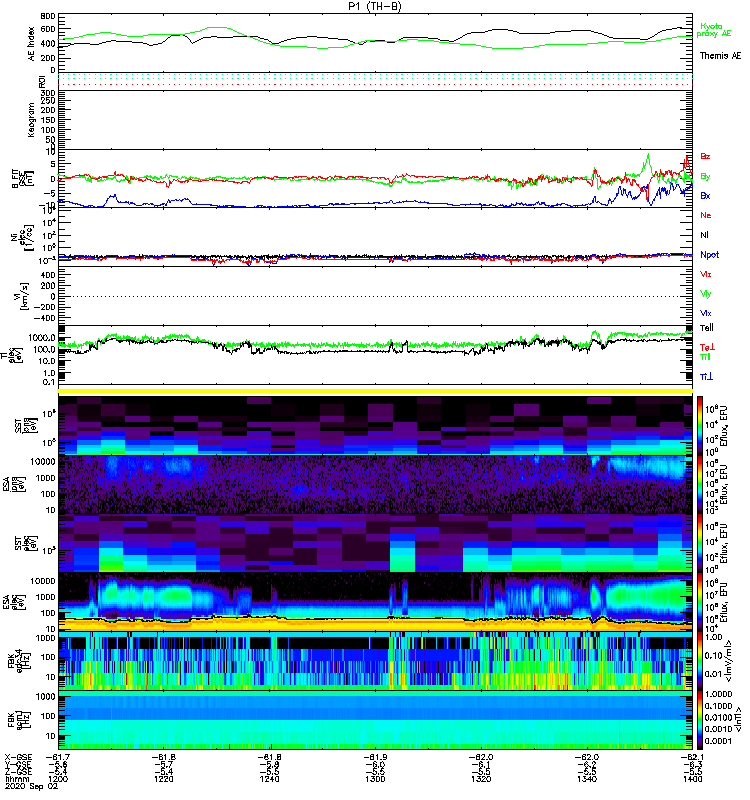Click the blue 'Bx' legend label

point(705,196)
